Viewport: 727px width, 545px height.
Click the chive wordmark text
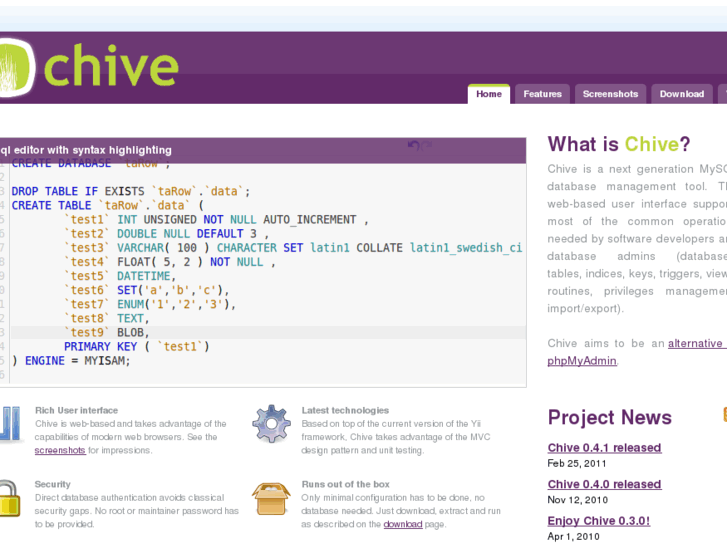[x=111, y=66]
